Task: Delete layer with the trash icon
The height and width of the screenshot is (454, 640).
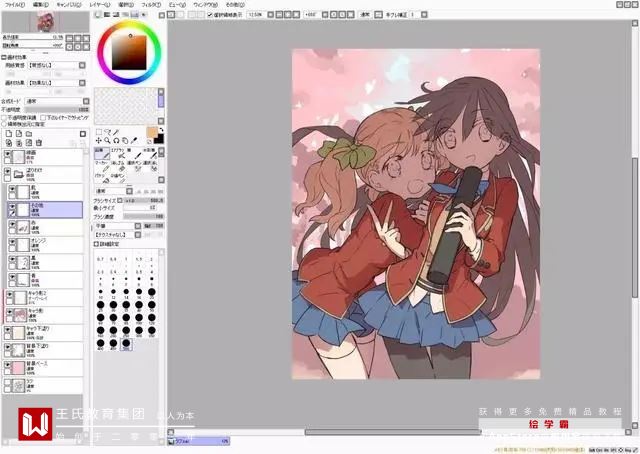Action: click(x=39, y=143)
